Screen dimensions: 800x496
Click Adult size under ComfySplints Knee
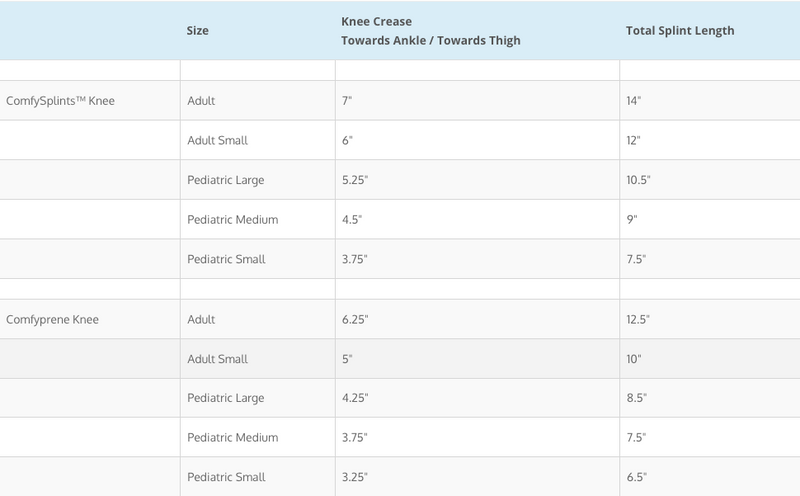pyautogui.click(x=202, y=101)
